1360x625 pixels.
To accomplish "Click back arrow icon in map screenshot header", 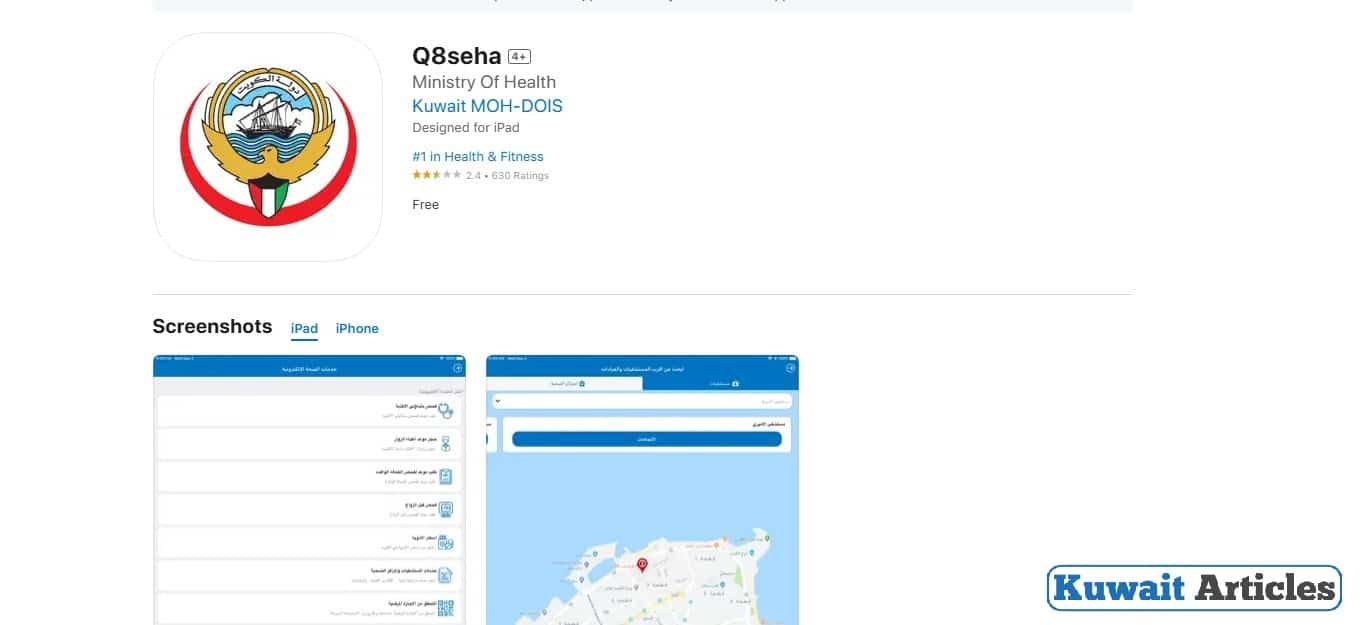I will click(790, 369).
